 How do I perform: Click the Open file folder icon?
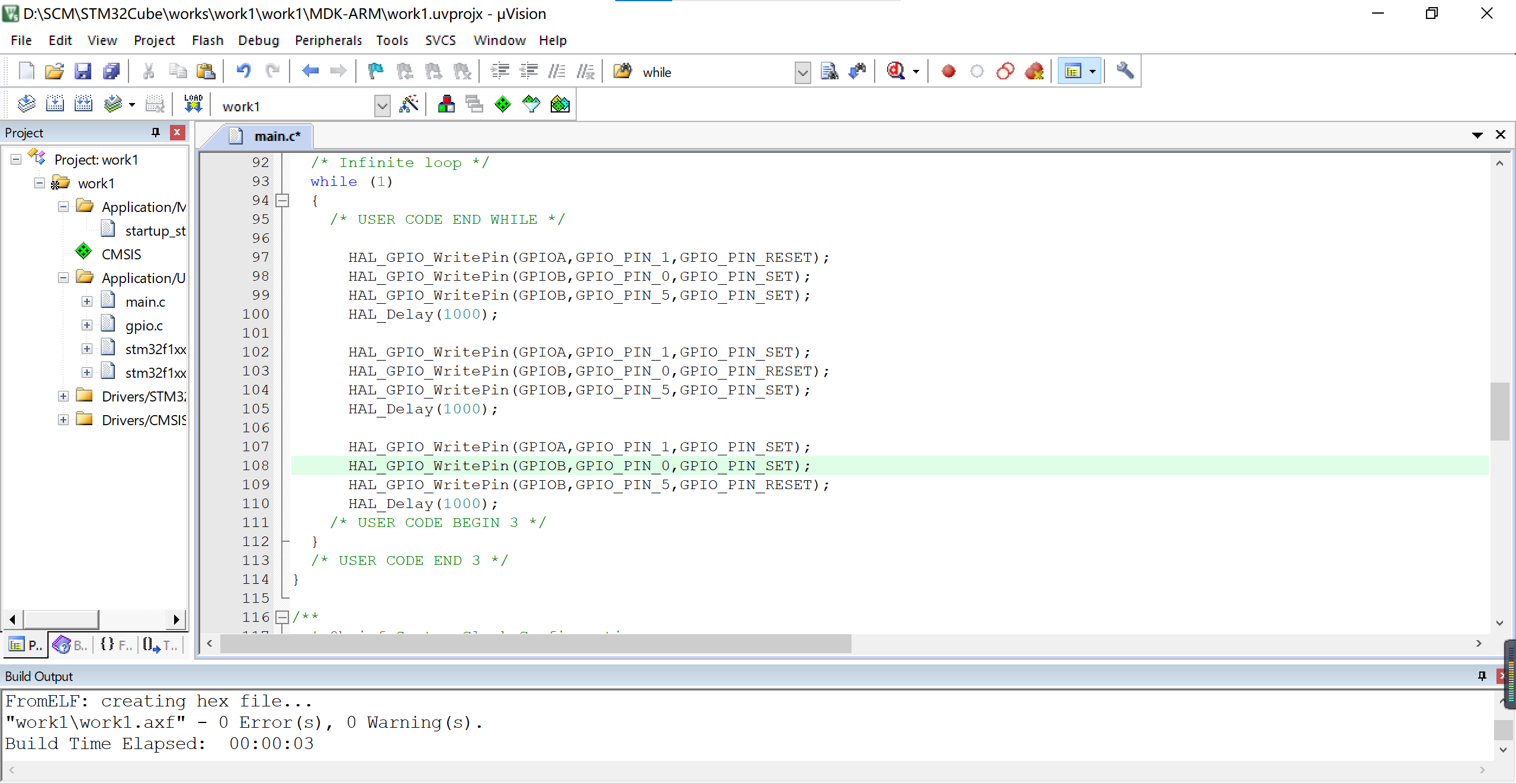pyautogui.click(x=54, y=72)
